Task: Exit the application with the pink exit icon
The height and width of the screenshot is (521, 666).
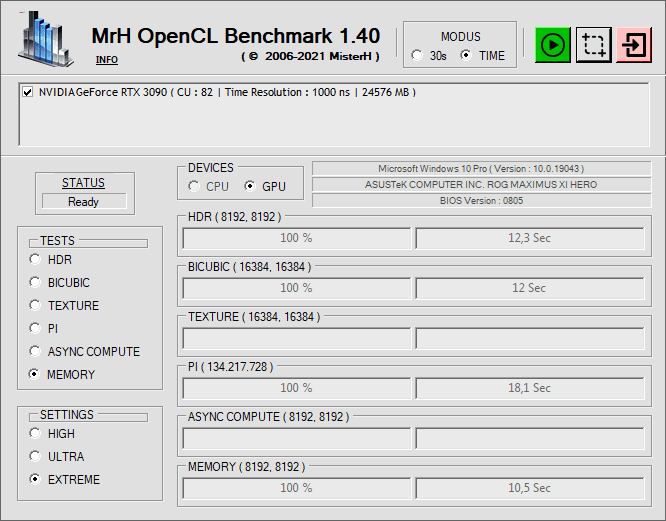Action: pos(634,45)
